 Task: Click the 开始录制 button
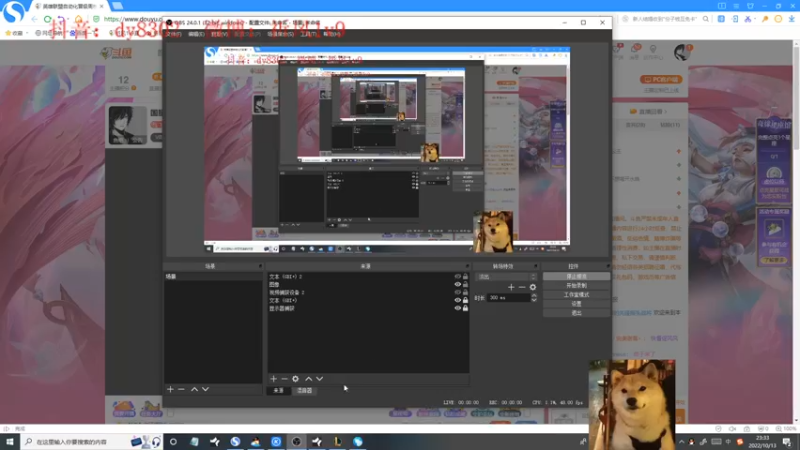577,285
